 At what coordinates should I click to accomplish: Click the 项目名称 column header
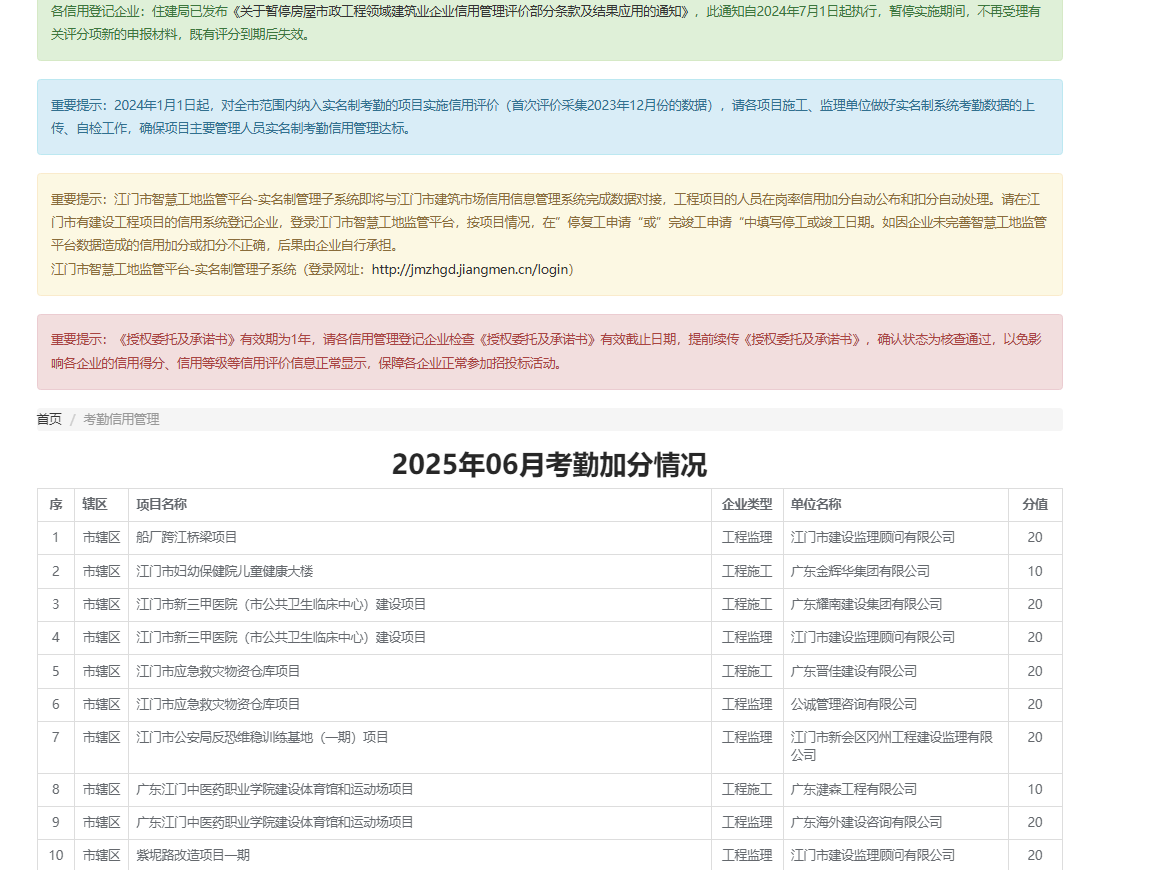coord(162,505)
